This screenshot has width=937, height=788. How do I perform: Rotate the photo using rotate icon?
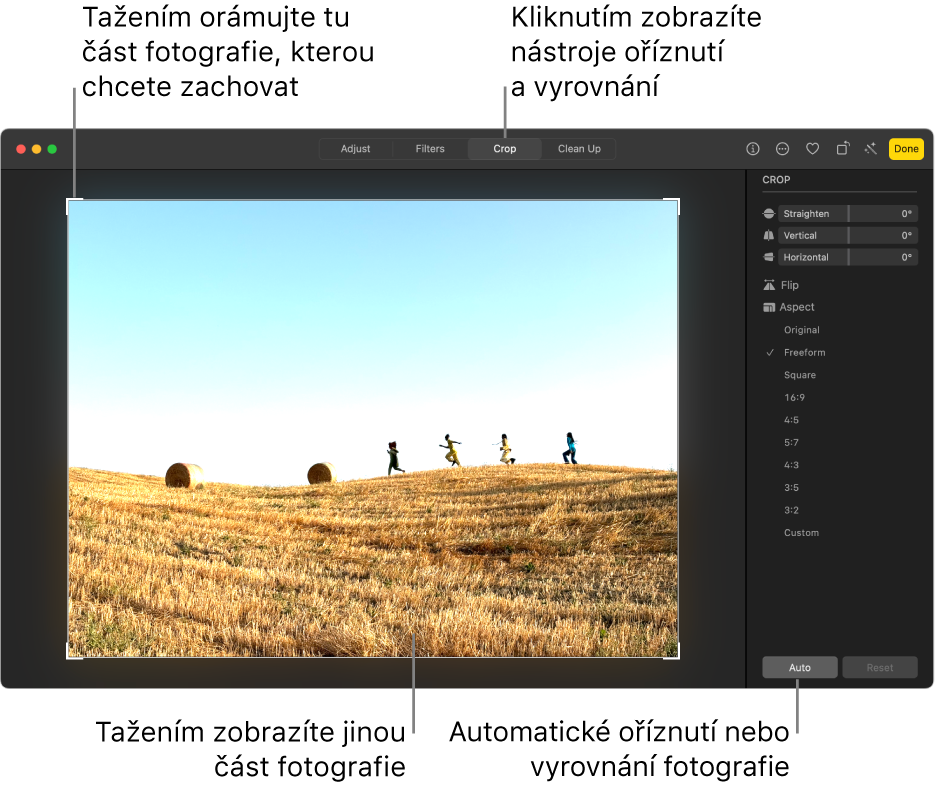(843, 149)
